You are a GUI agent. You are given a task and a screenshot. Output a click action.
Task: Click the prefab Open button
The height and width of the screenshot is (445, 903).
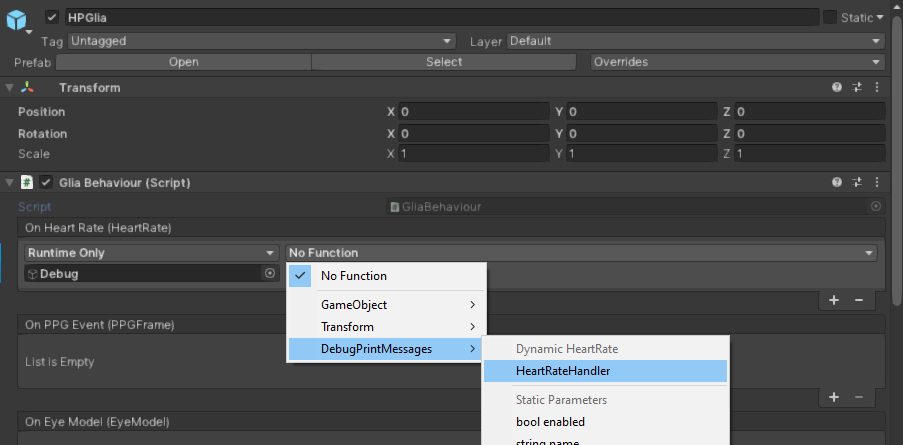[183, 62]
